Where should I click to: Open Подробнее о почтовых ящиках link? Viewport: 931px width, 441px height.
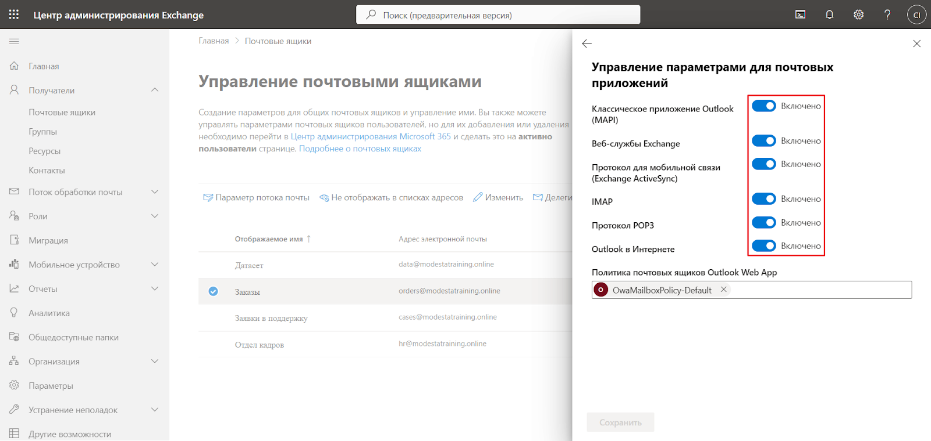(360, 149)
